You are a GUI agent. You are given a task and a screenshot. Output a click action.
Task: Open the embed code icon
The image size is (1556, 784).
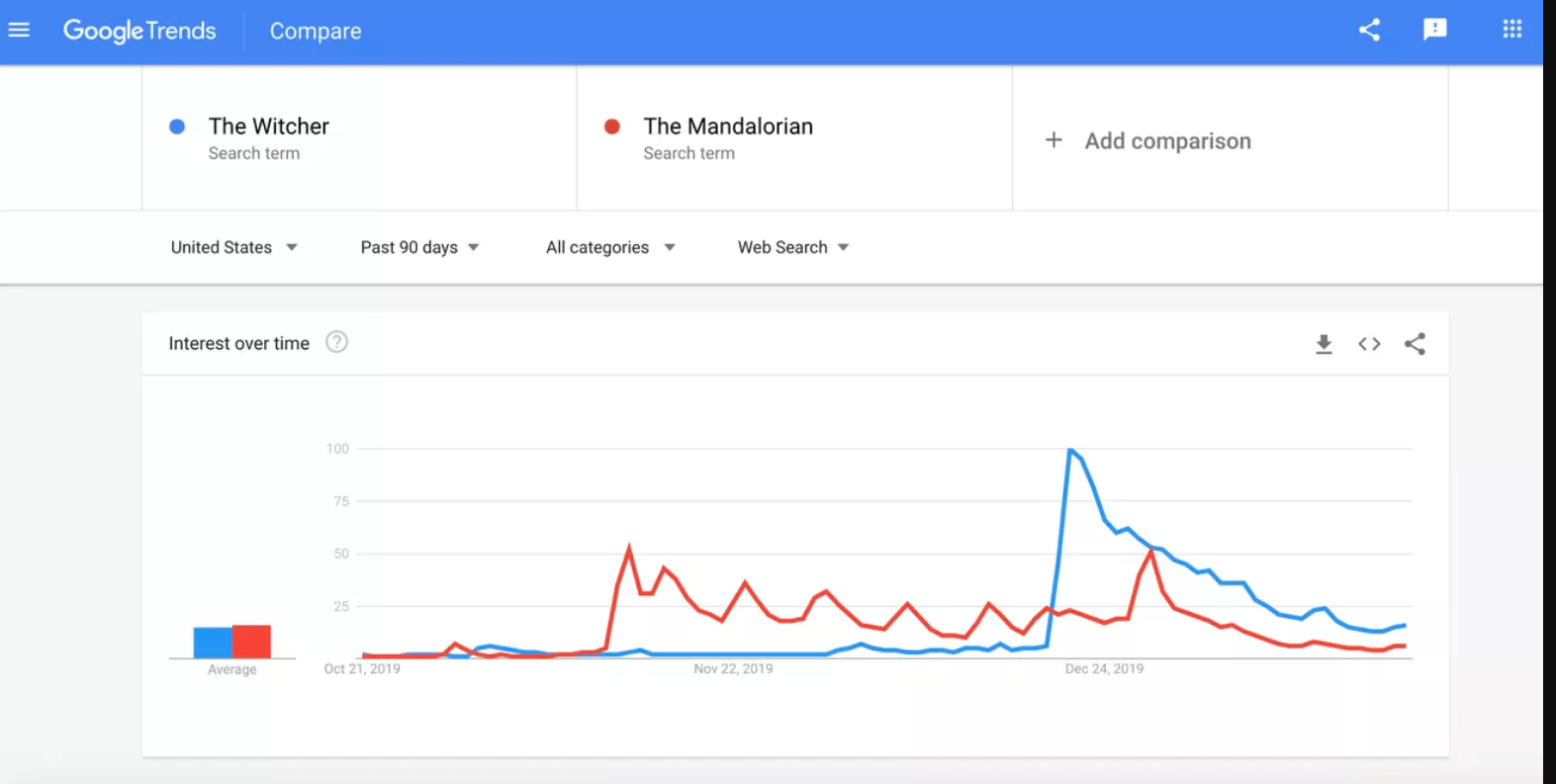click(1369, 344)
